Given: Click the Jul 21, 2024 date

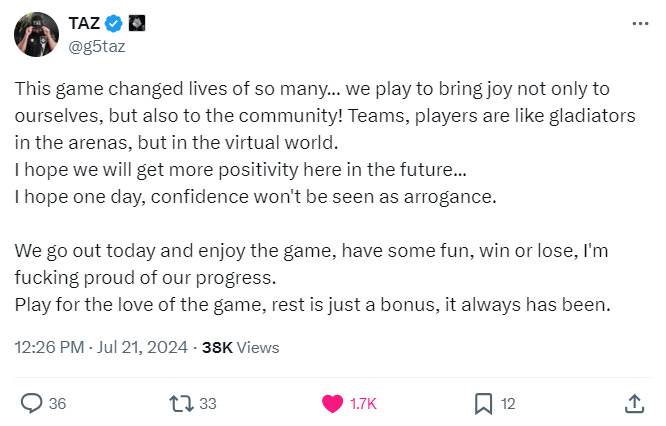Looking at the screenshot, I should (x=140, y=348).
